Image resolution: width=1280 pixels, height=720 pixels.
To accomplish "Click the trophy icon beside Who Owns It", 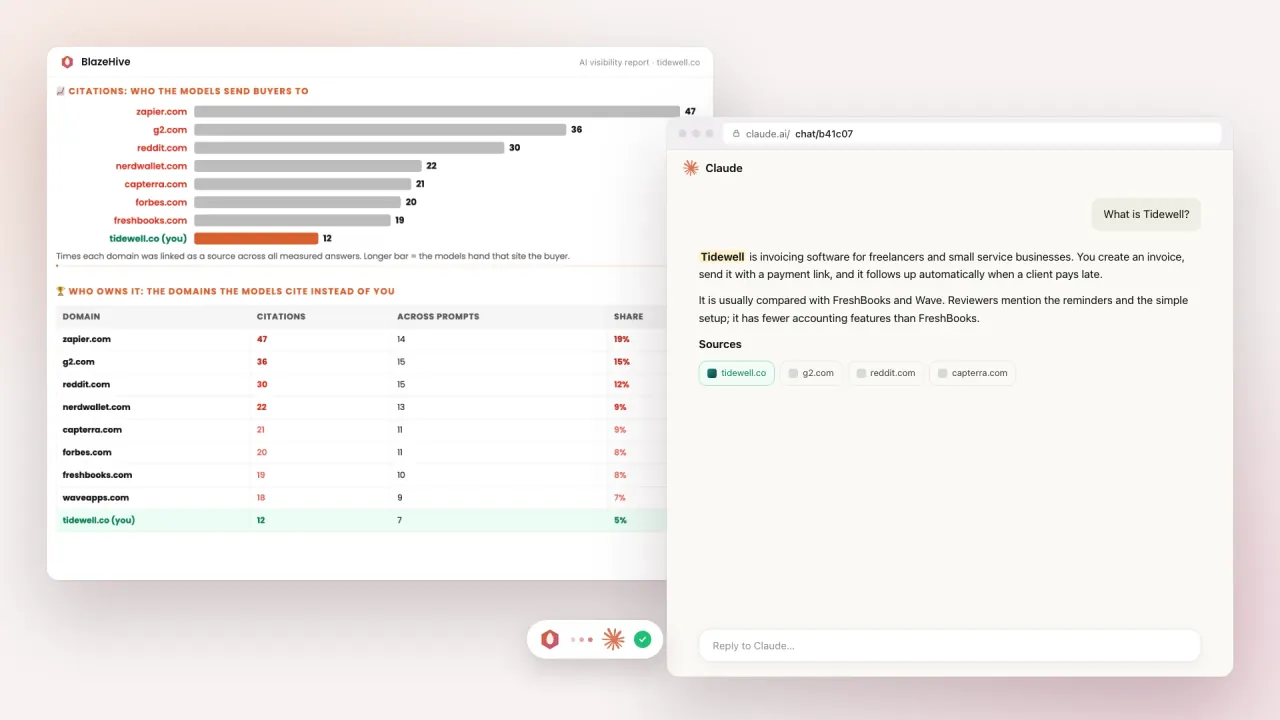I will (x=60, y=291).
